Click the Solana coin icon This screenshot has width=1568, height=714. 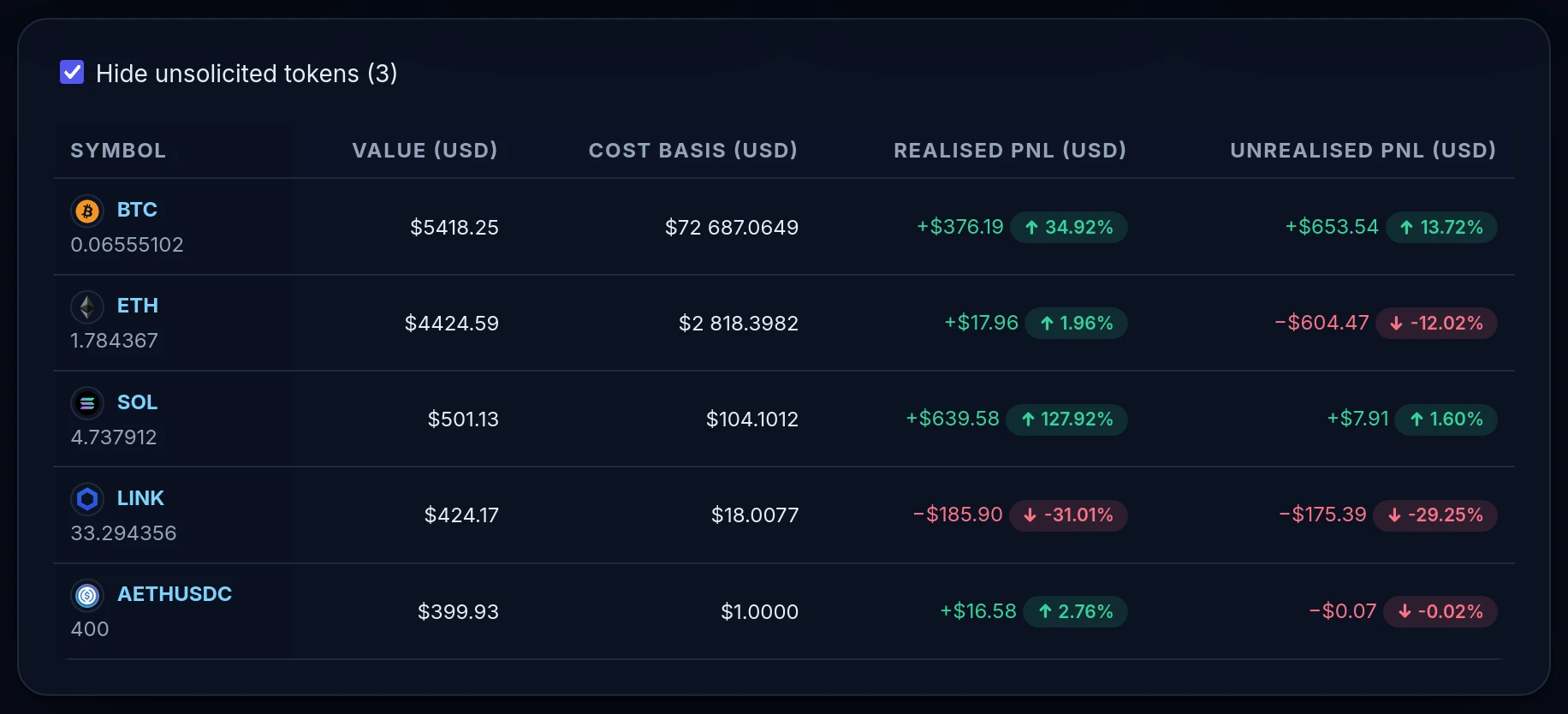point(87,402)
